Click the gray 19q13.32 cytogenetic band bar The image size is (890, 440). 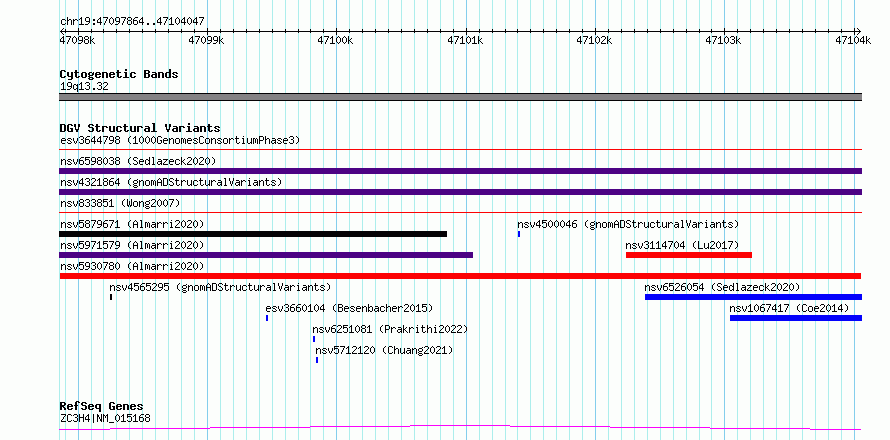pyautogui.click(x=460, y=97)
